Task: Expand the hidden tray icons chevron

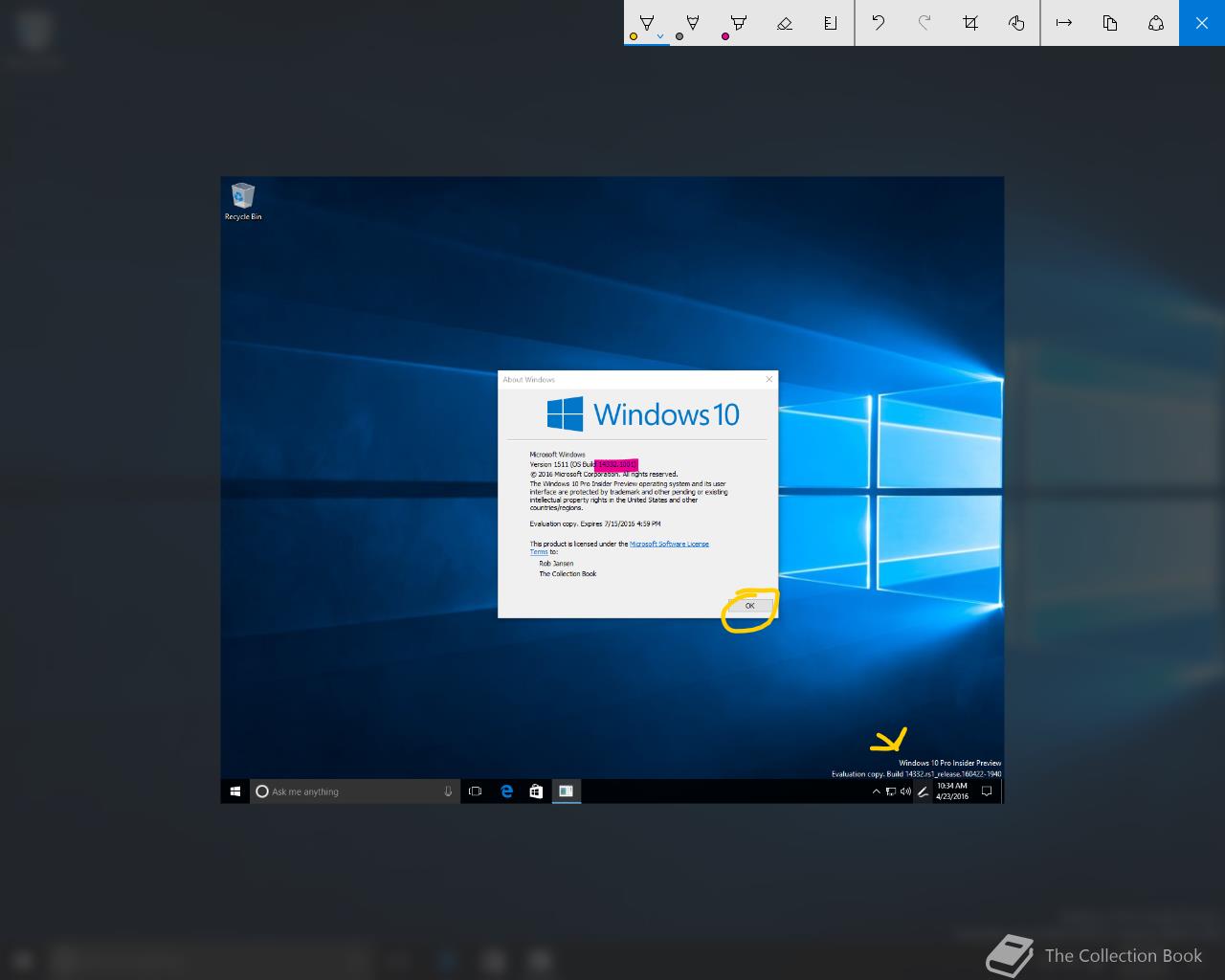Action: [876, 791]
